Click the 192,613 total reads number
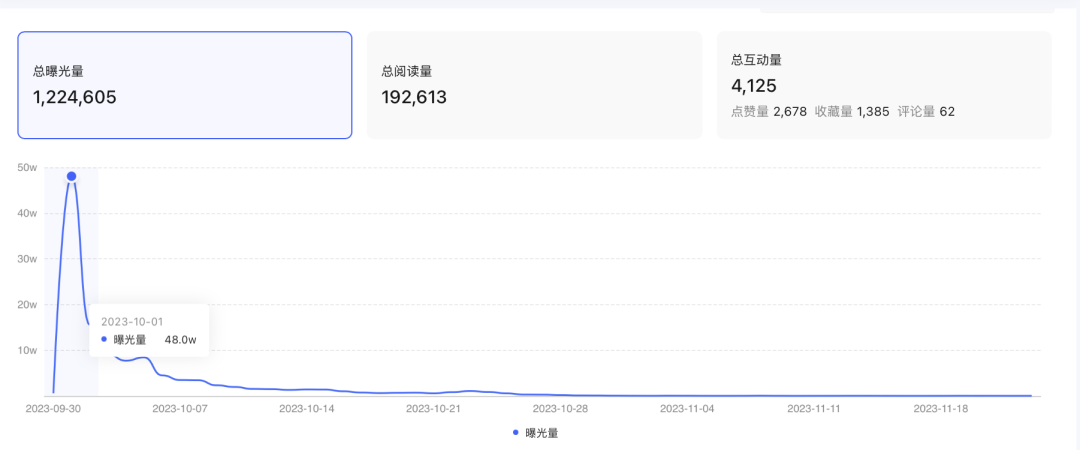Image resolution: width=1080 pixels, height=450 pixels. point(414,97)
